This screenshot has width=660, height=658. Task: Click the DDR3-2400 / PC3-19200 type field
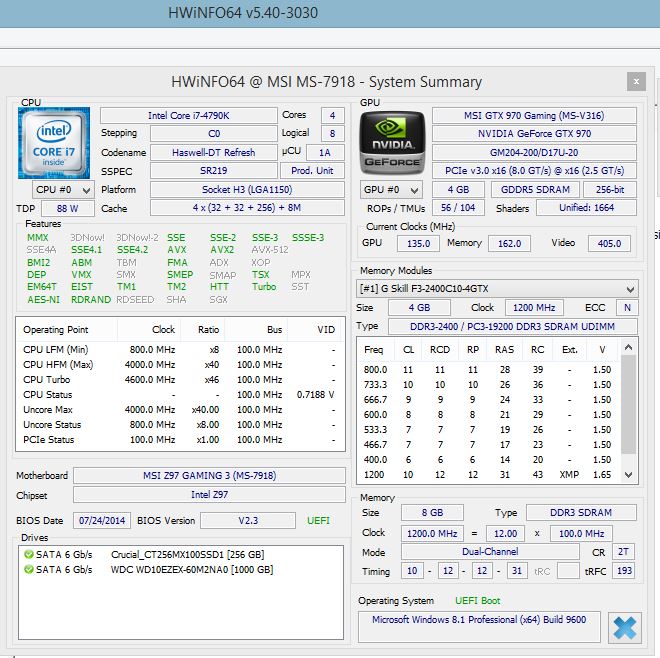[512, 326]
